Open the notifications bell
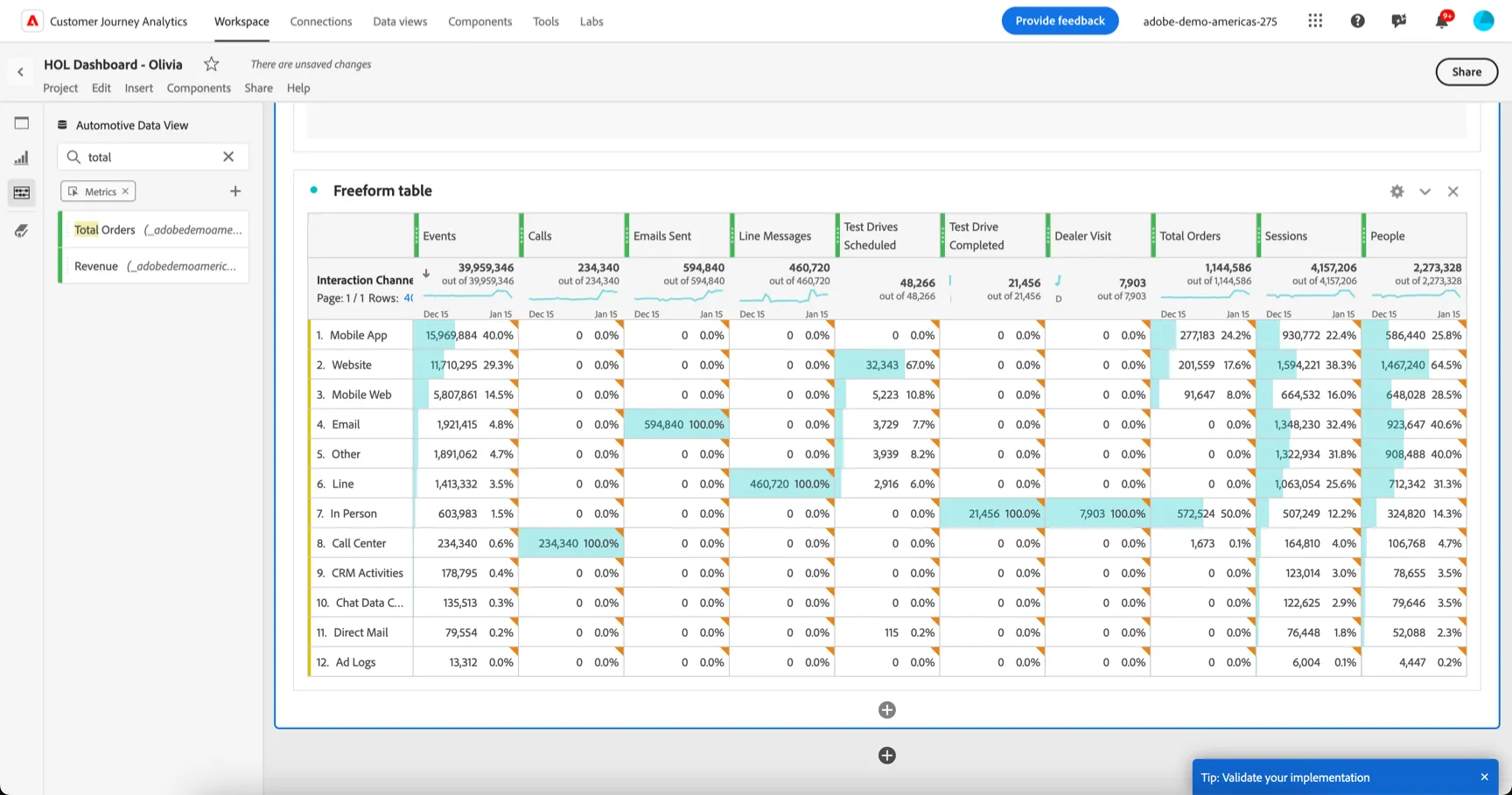The width and height of the screenshot is (1512, 795). [x=1441, y=21]
